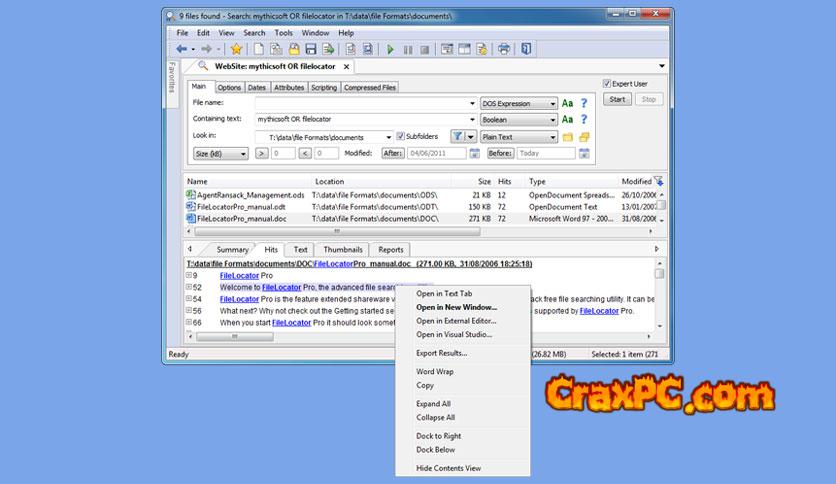Switch to the Thumbnails tab

343,250
